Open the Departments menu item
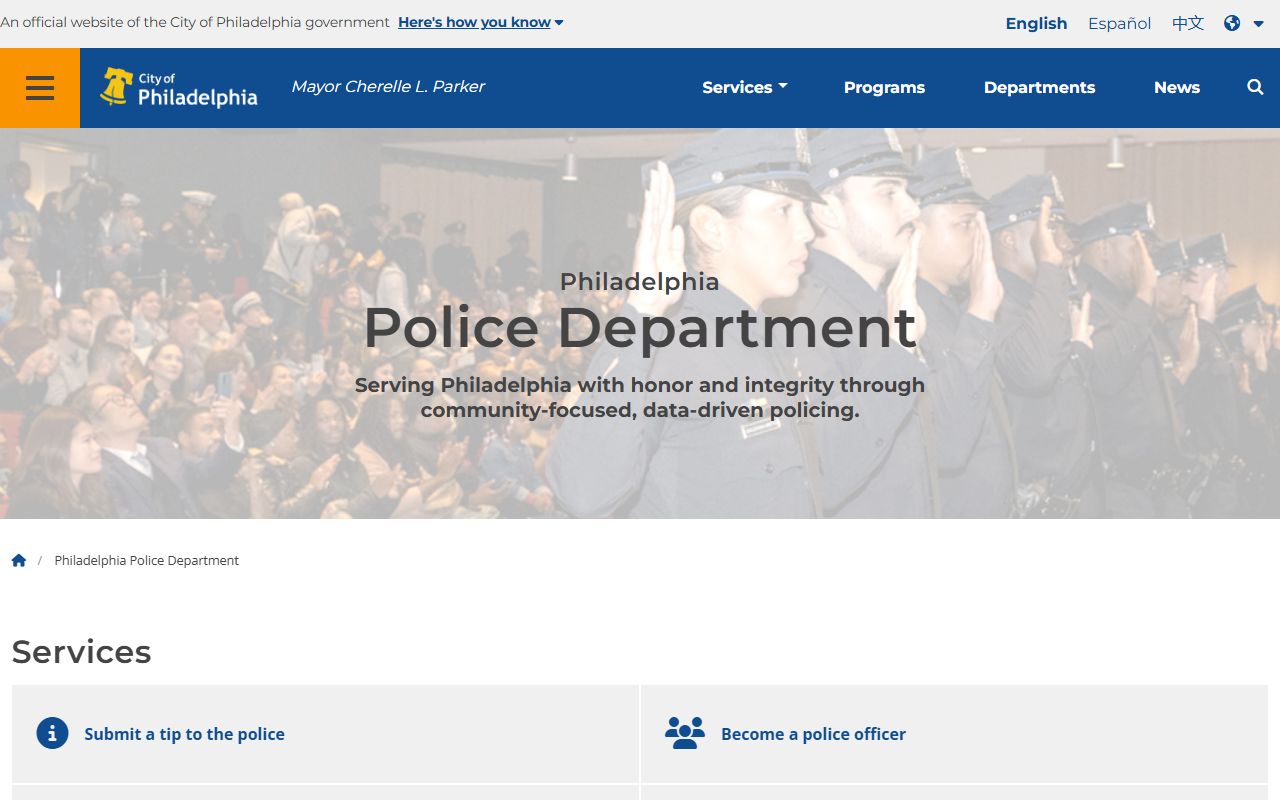The height and width of the screenshot is (800, 1280). (x=1039, y=87)
